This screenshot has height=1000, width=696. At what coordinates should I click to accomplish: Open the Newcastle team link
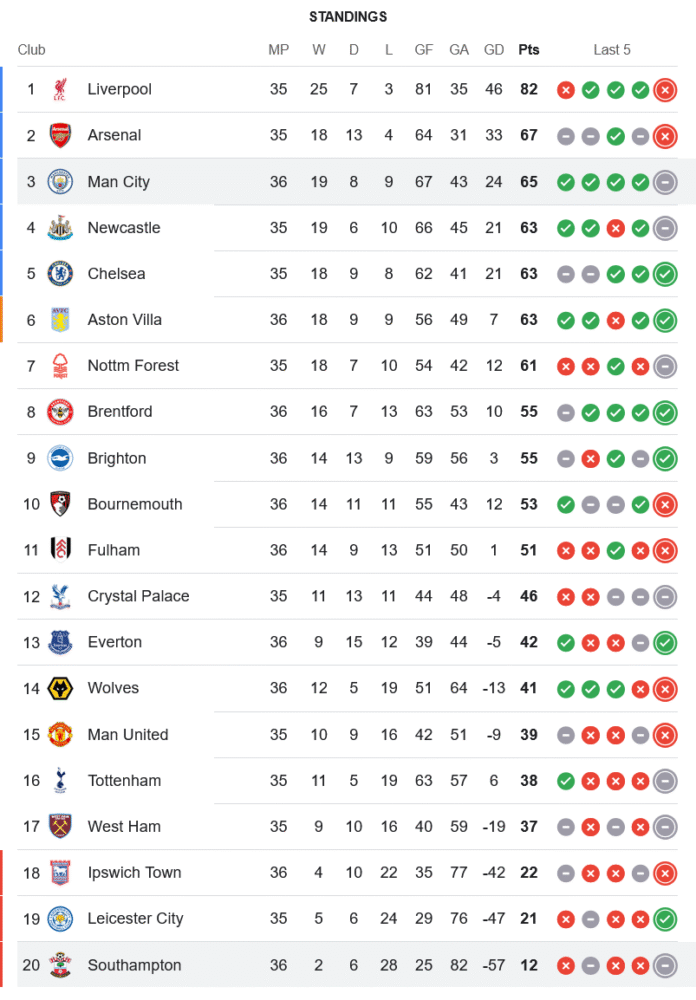[x=124, y=228]
